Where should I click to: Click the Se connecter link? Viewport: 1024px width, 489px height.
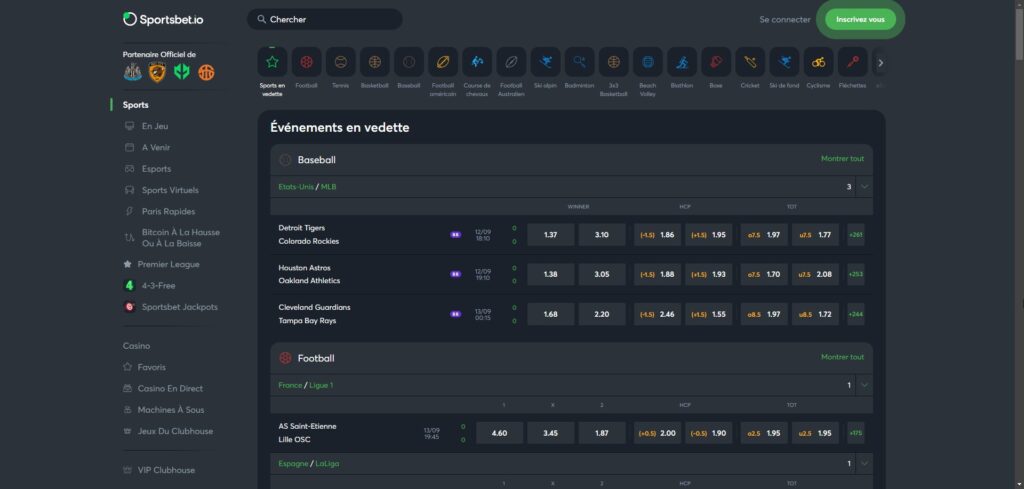pyautogui.click(x=785, y=19)
